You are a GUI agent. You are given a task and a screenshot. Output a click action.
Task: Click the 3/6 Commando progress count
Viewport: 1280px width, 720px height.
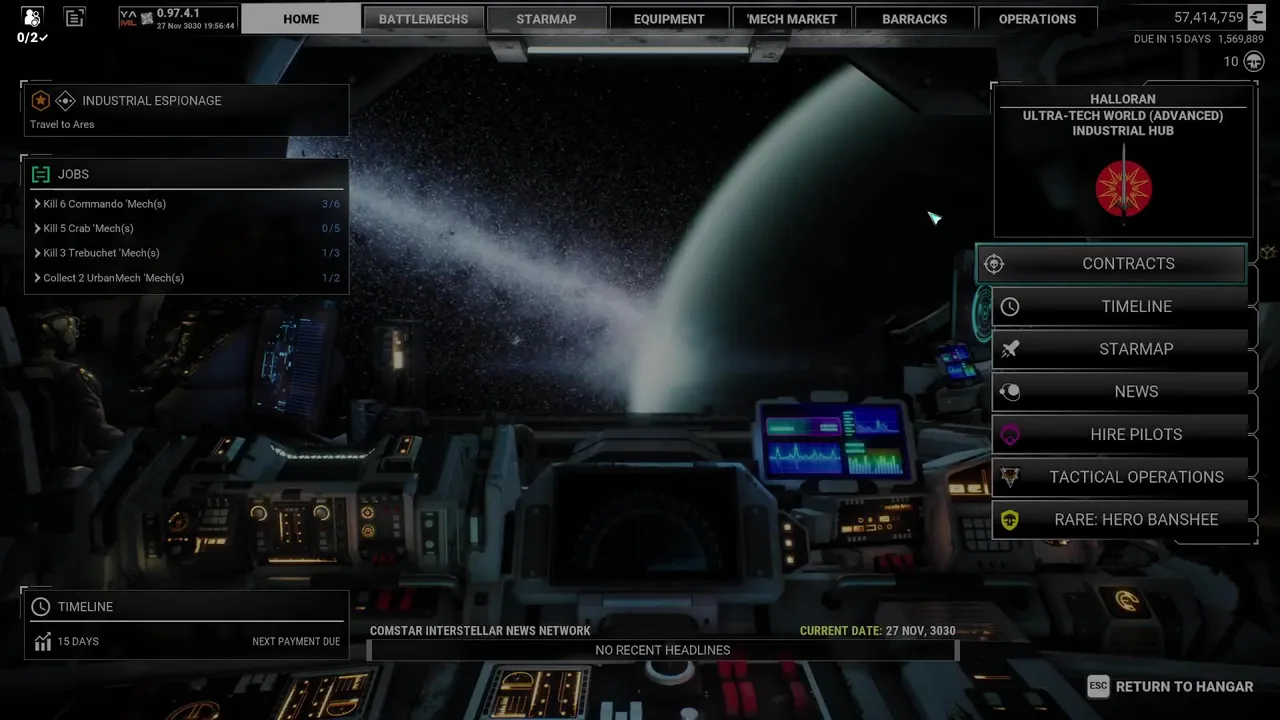[x=330, y=204]
